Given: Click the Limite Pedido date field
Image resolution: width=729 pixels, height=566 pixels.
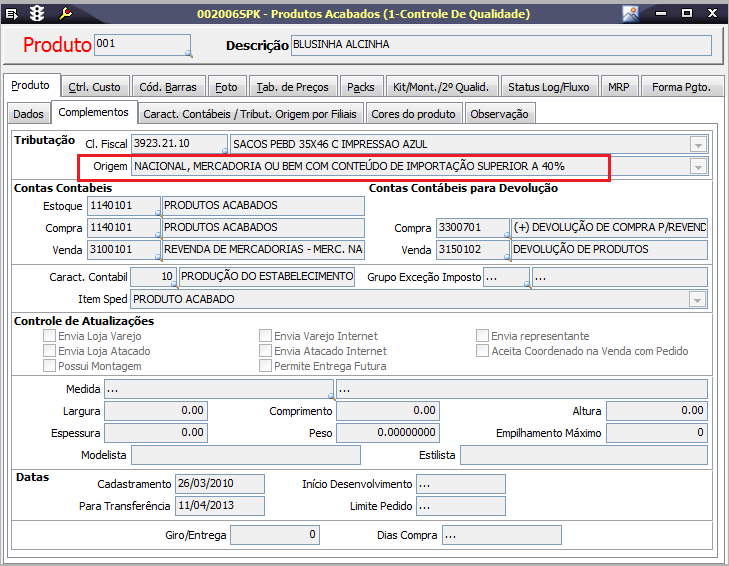Looking at the screenshot, I should pos(461,506).
